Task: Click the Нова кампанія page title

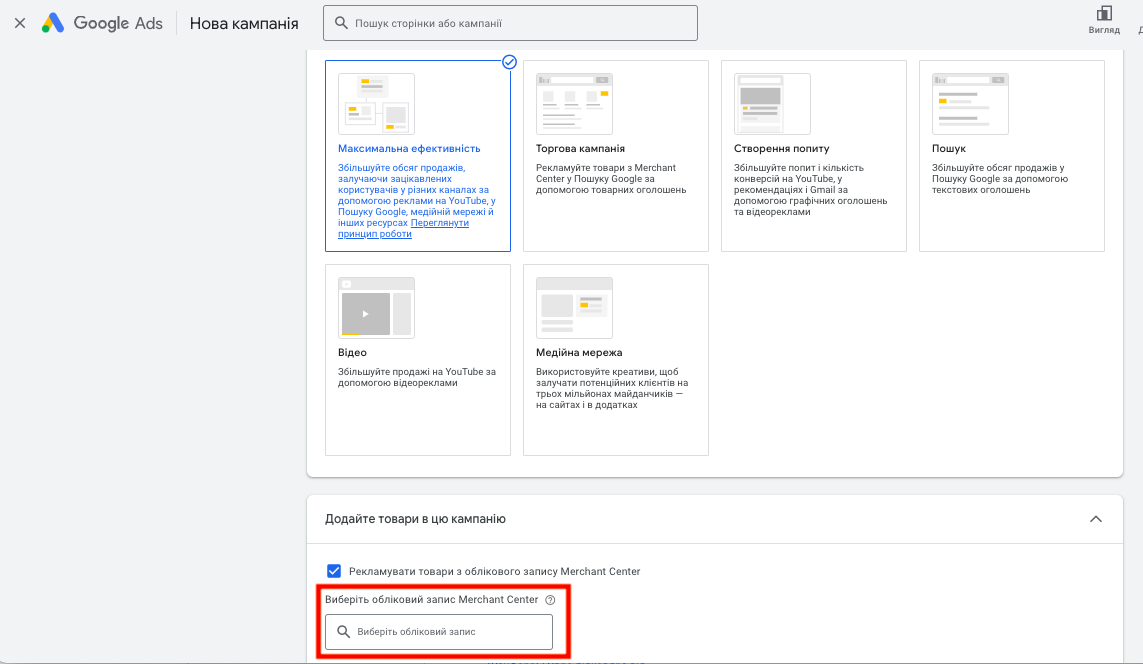Action: pos(244,23)
